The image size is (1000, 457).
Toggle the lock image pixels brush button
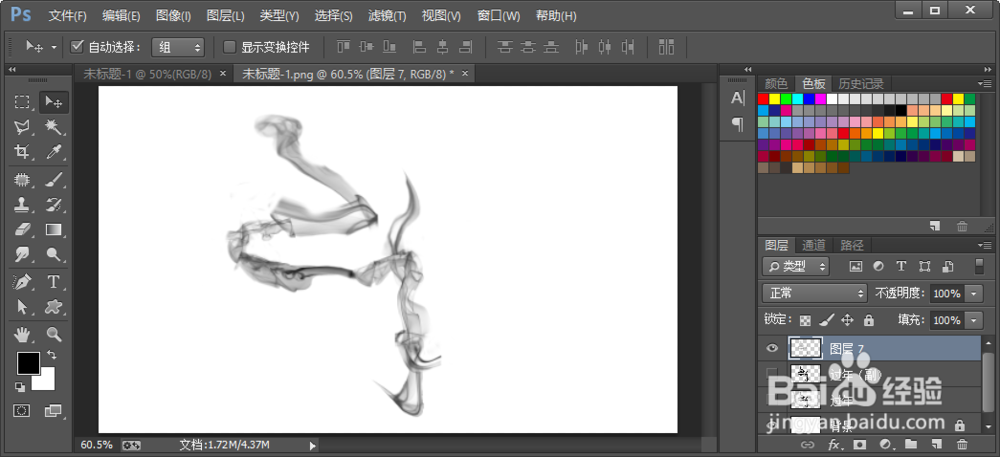827,319
